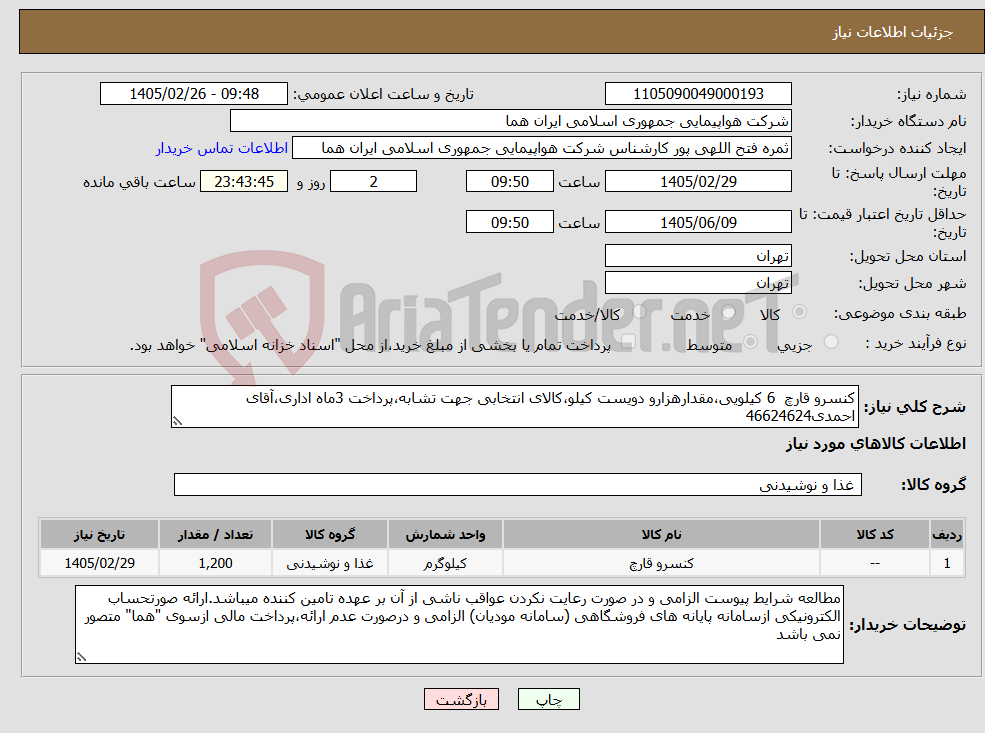
Task: Click the کنسرو قارچ table cell
Action: (661, 563)
